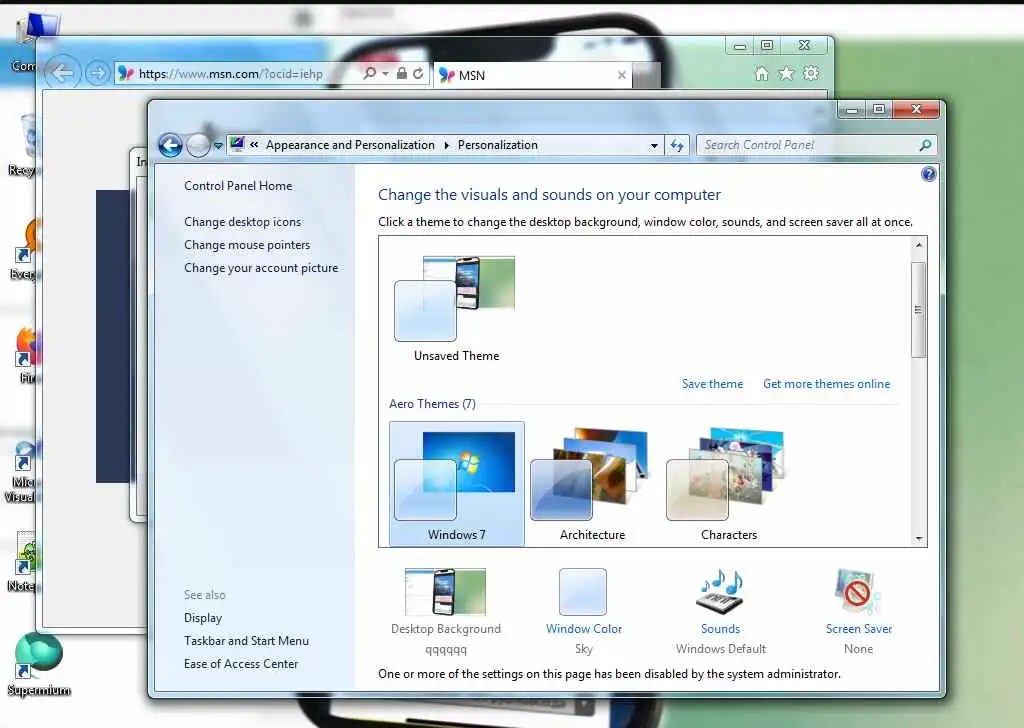Maximize the Personalization window

[x=879, y=109]
